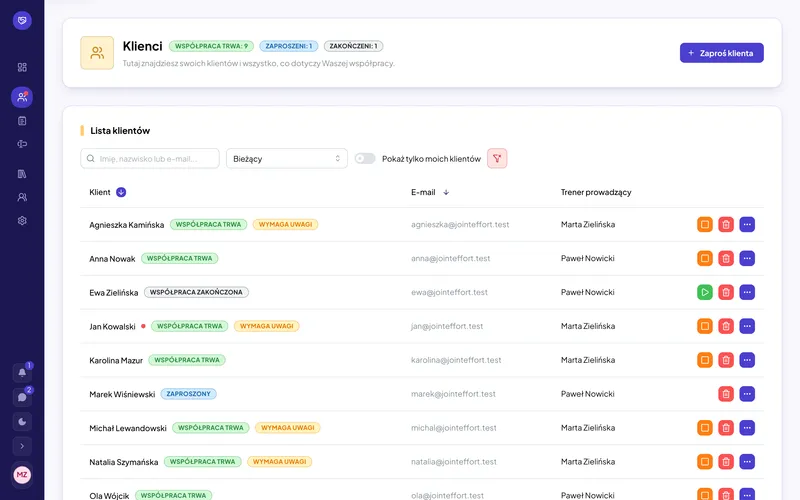Click the red clear-filter funnel button
Viewport: 800px width, 500px height.
click(497, 159)
